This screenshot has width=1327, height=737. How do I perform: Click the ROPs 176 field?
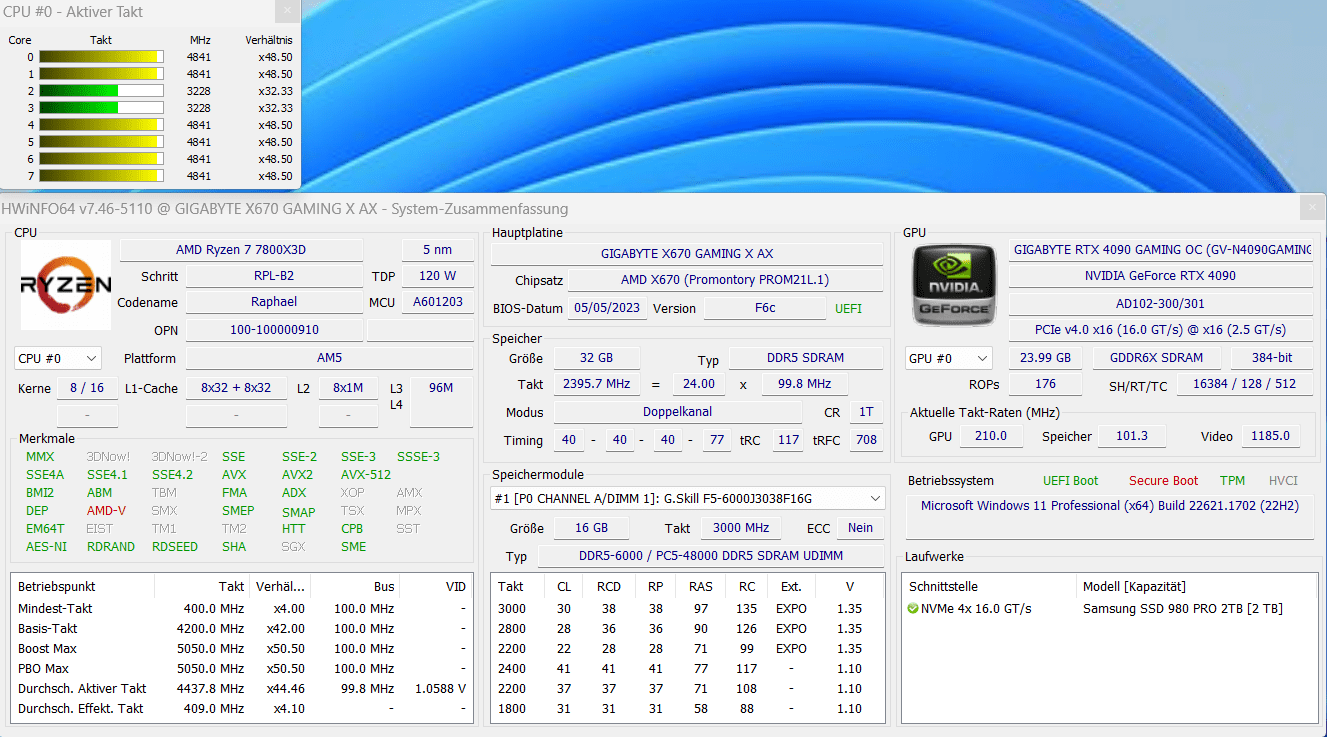tap(1045, 384)
